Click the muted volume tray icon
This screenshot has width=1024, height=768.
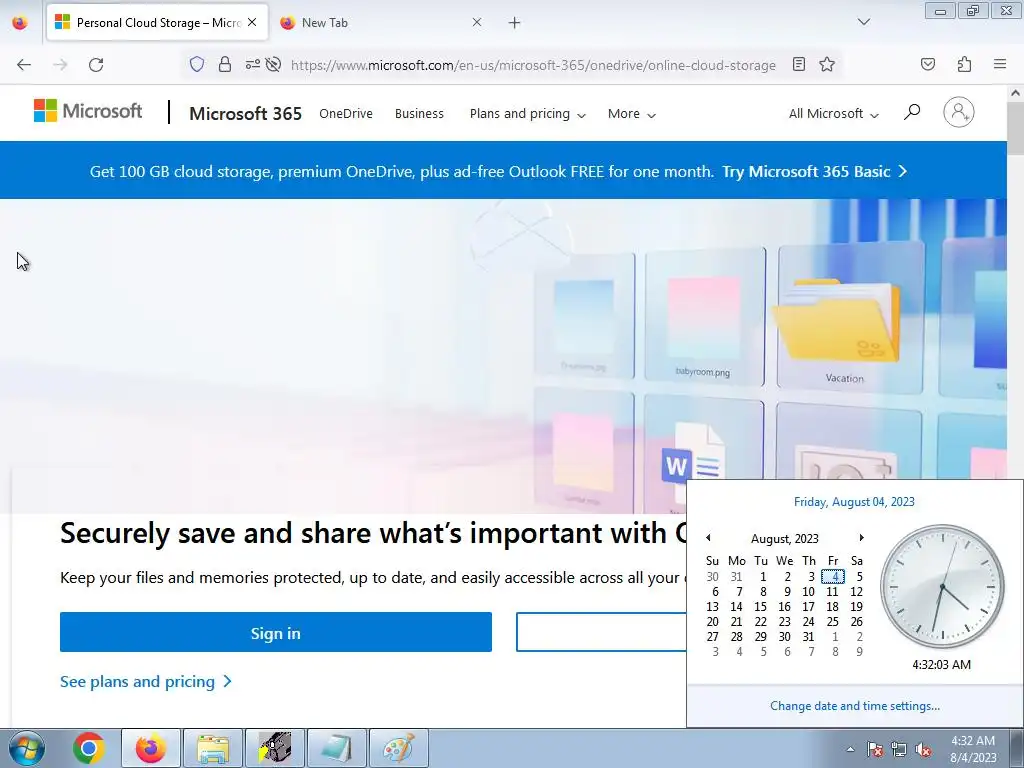(x=923, y=749)
